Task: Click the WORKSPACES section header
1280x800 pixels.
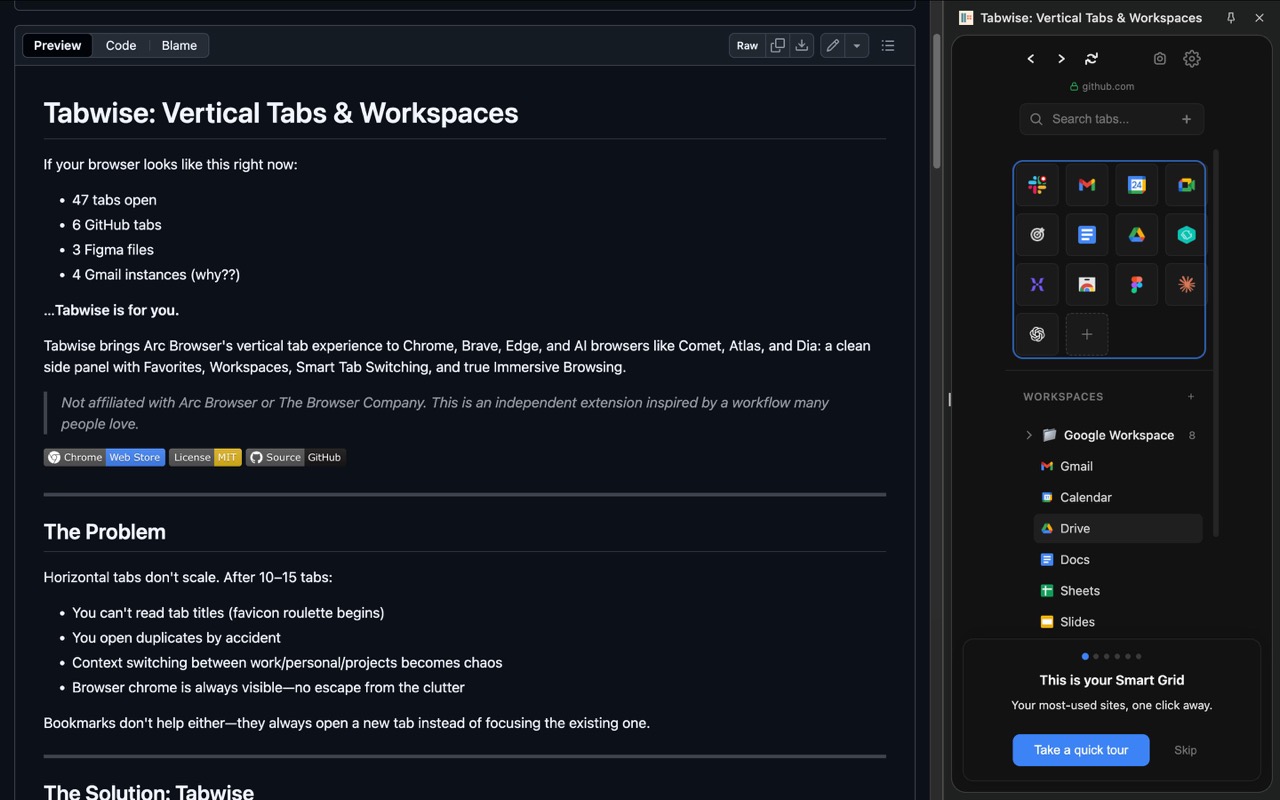Action: click(1063, 397)
